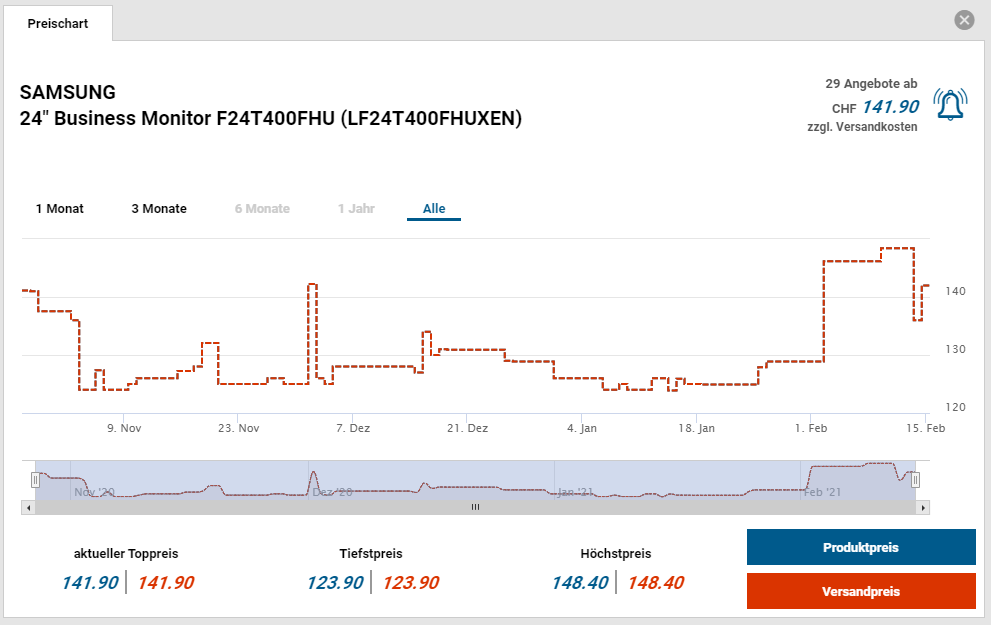The width and height of the screenshot is (991, 625).
Task: Click the 'Höchstpreis' label
Action: click(x=616, y=554)
